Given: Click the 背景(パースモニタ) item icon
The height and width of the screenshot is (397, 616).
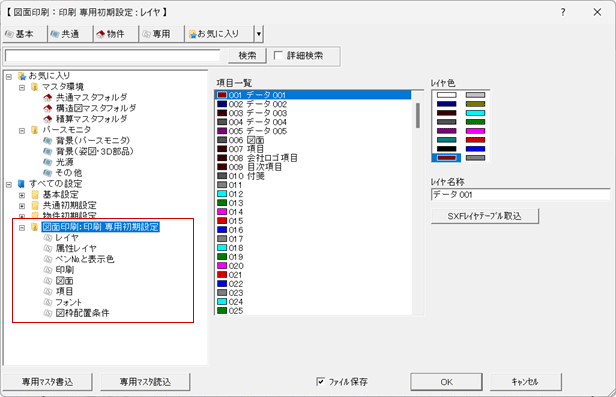Looking at the screenshot, I should [x=48, y=141].
